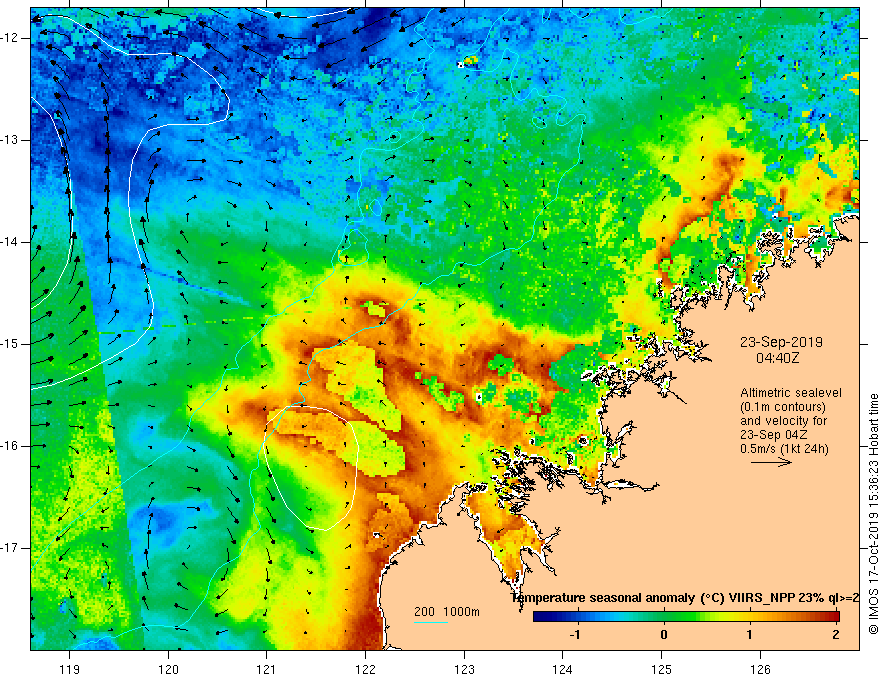Click the '0.5m/s (1kt 24h)' scale text
This screenshot has height=680, width=880.
pos(785,449)
